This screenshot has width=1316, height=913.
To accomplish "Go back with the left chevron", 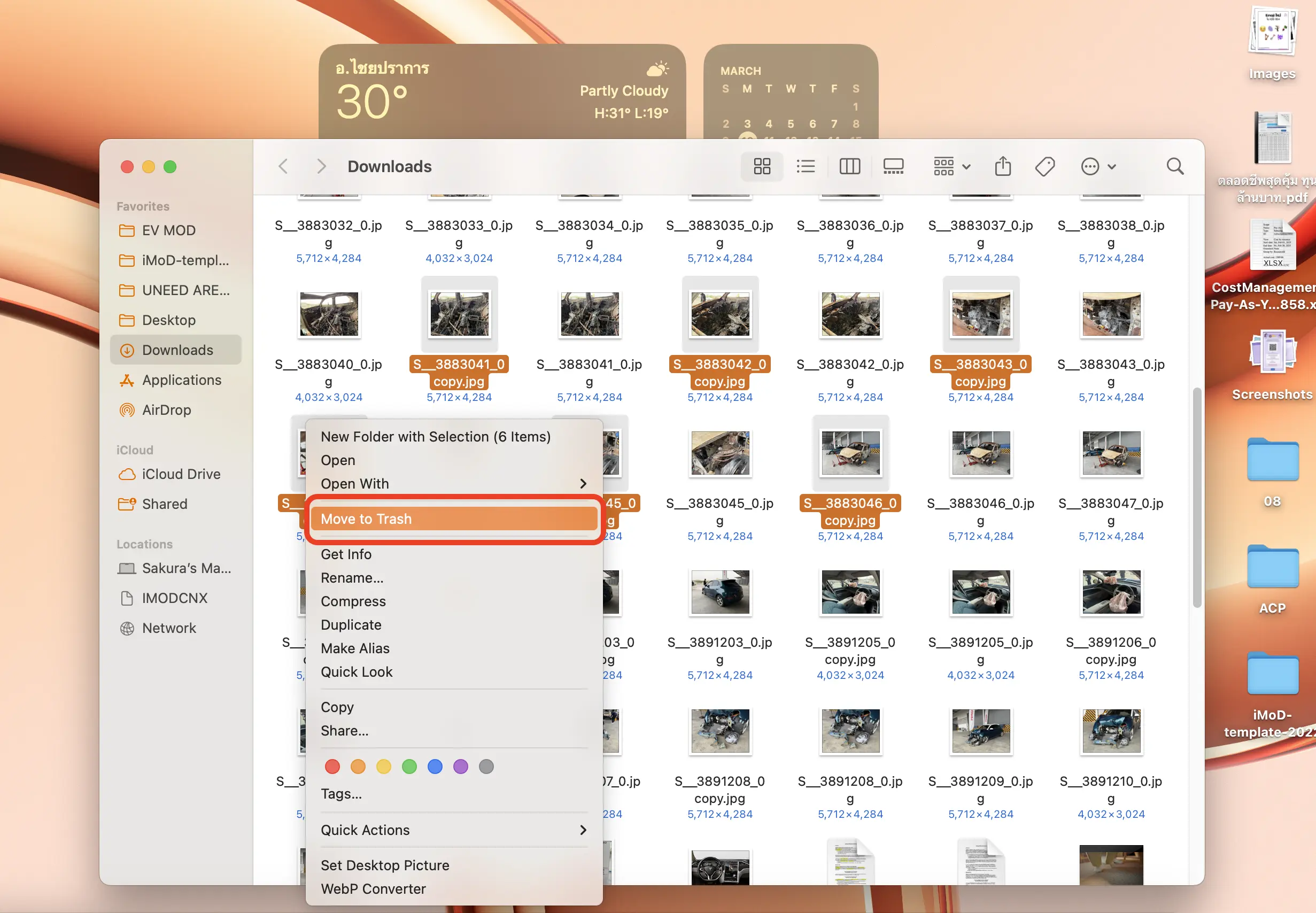I will pos(283,166).
